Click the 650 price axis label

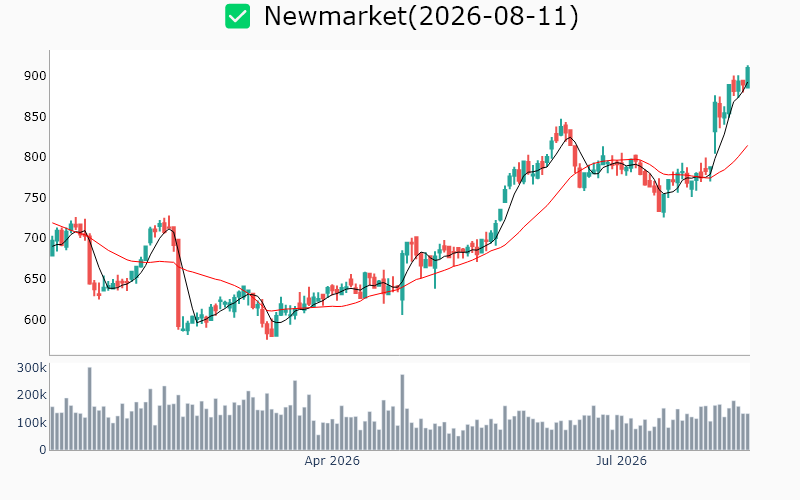pos(35,279)
